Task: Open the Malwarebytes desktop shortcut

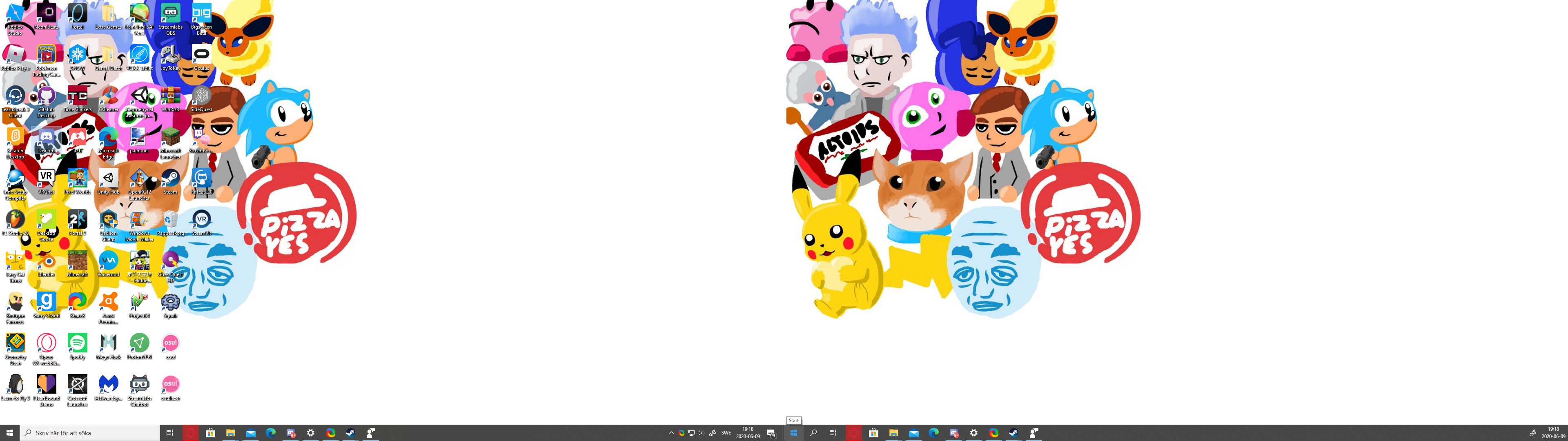Action: click(108, 388)
